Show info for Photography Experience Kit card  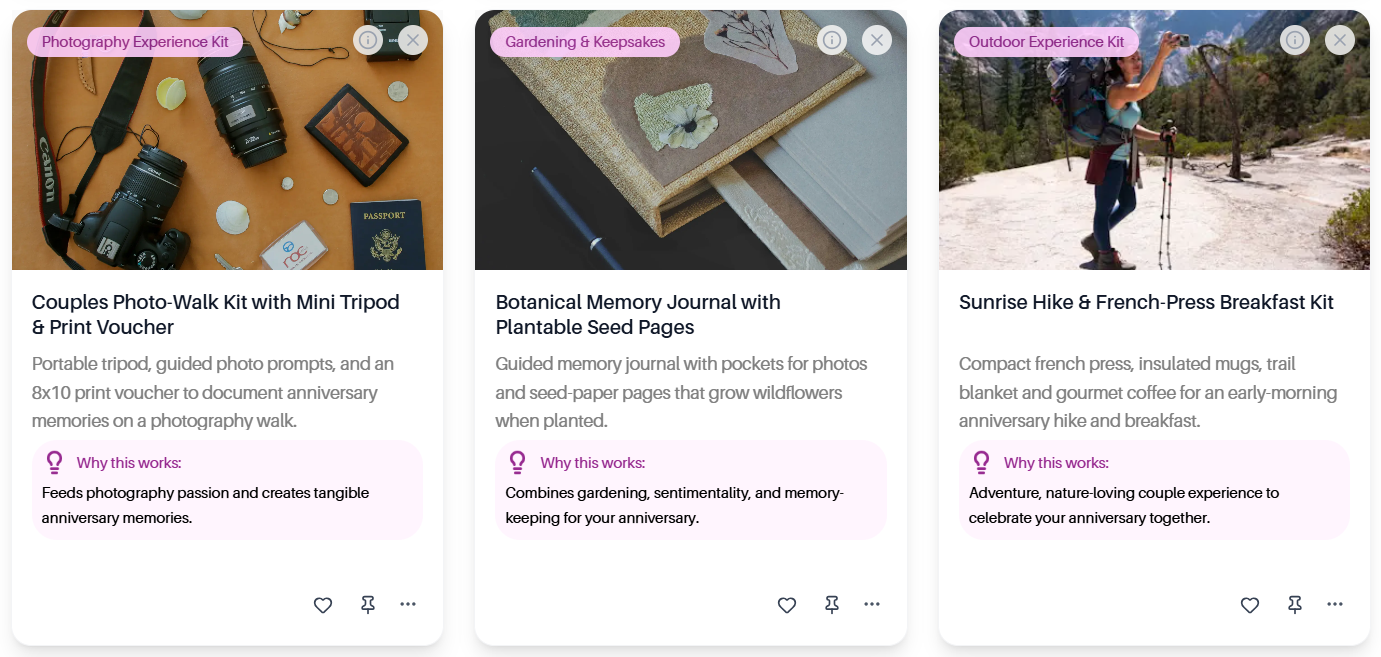point(368,40)
